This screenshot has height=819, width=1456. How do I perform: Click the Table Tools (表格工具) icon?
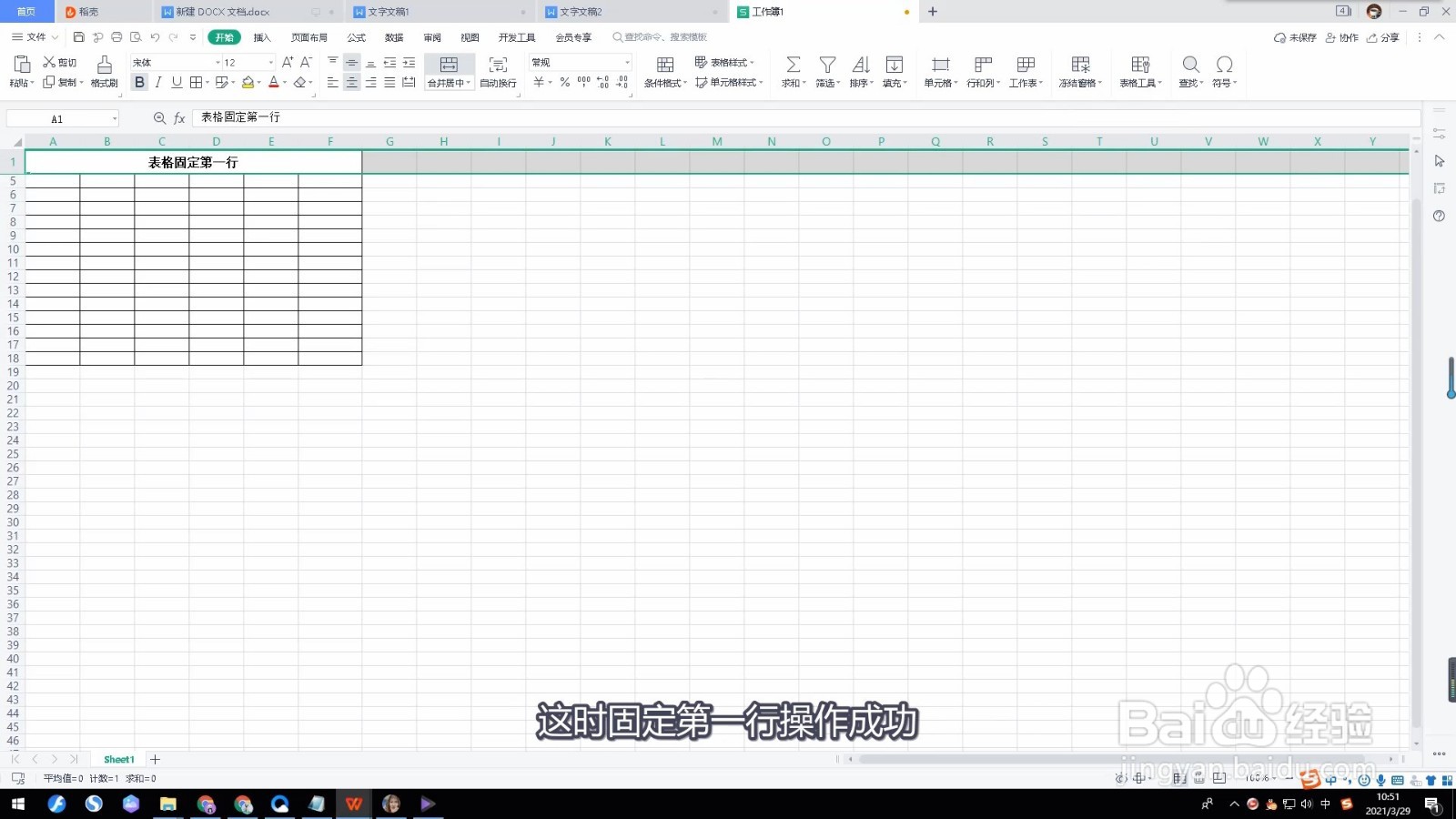pos(1140,65)
